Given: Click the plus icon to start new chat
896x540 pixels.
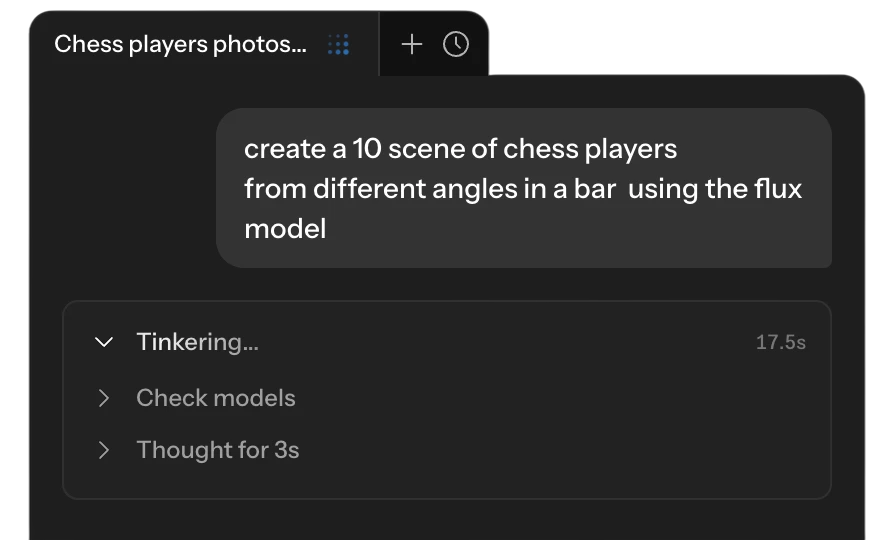Looking at the screenshot, I should pyautogui.click(x=411, y=44).
